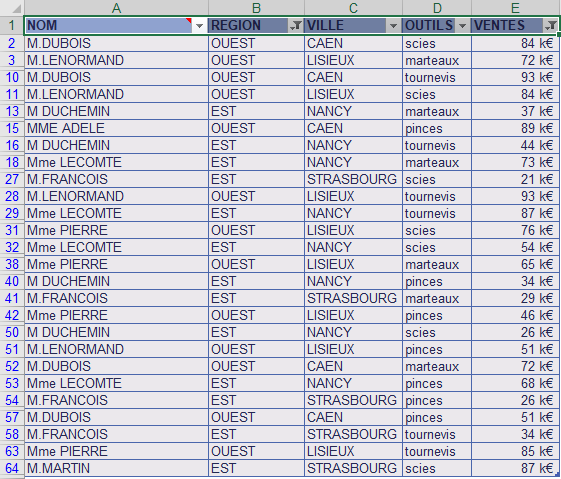
Task: Click the pinces cell in row 15
Action: point(437,128)
